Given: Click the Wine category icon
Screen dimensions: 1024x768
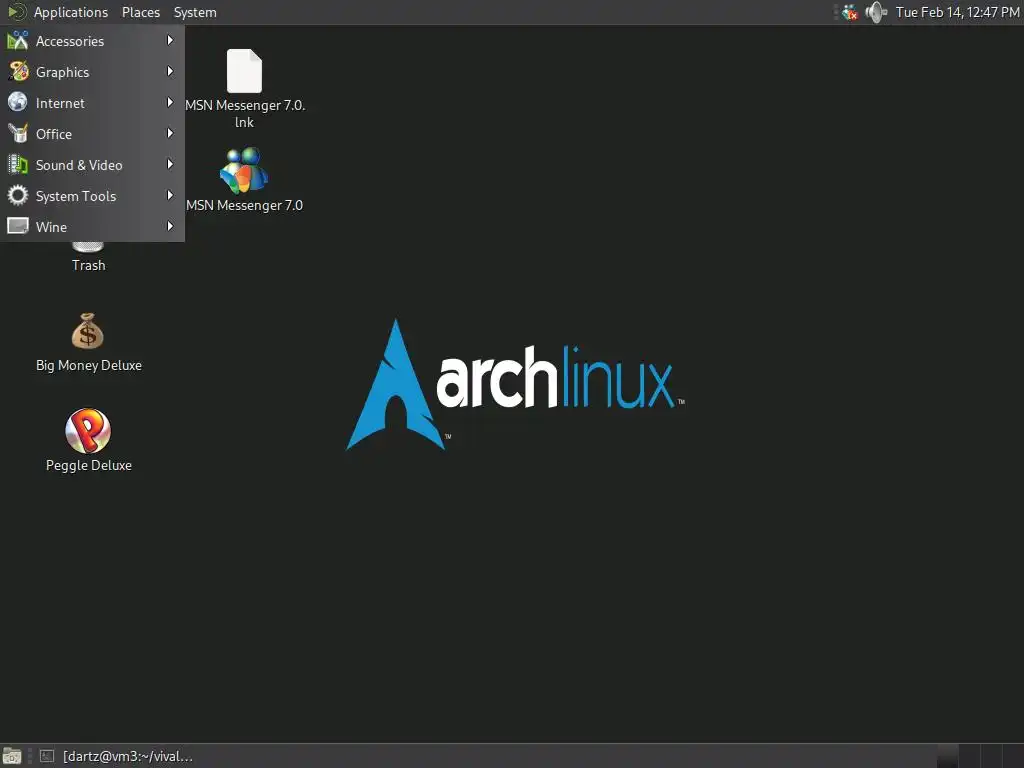Looking at the screenshot, I should pyautogui.click(x=18, y=226).
